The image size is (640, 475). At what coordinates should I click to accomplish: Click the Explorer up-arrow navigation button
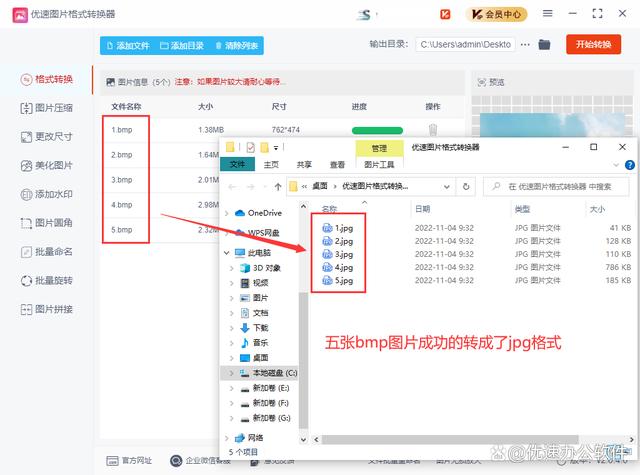click(278, 187)
